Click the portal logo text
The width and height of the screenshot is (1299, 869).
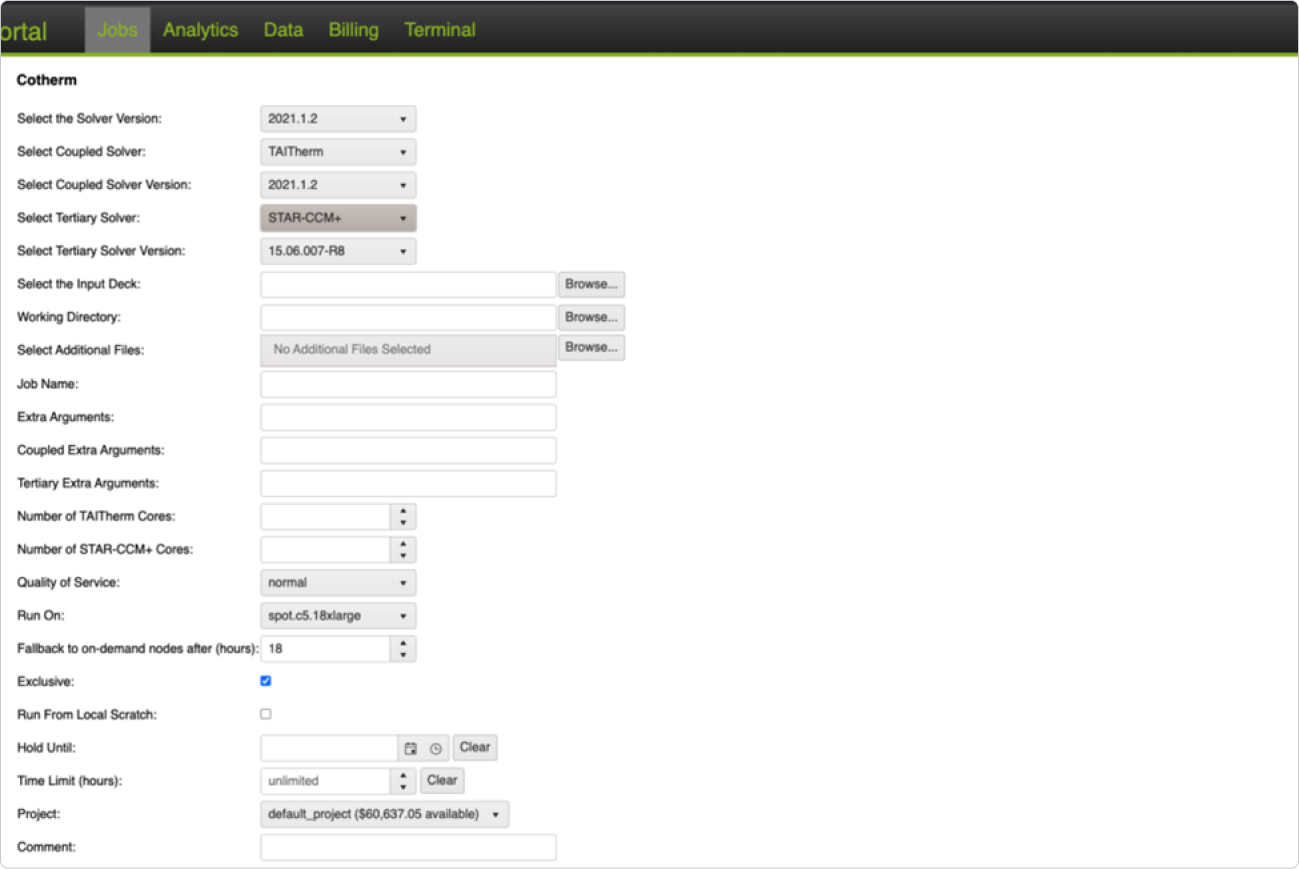tap(23, 31)
